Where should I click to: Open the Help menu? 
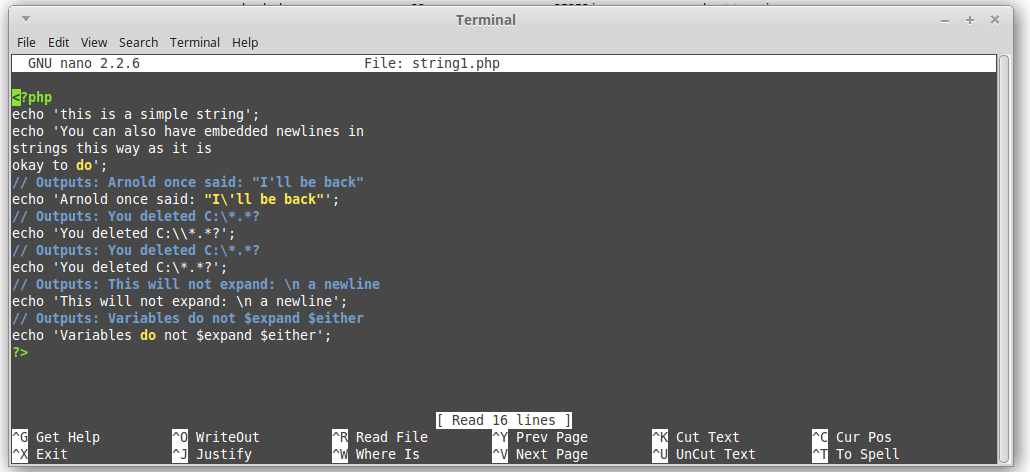244,42
